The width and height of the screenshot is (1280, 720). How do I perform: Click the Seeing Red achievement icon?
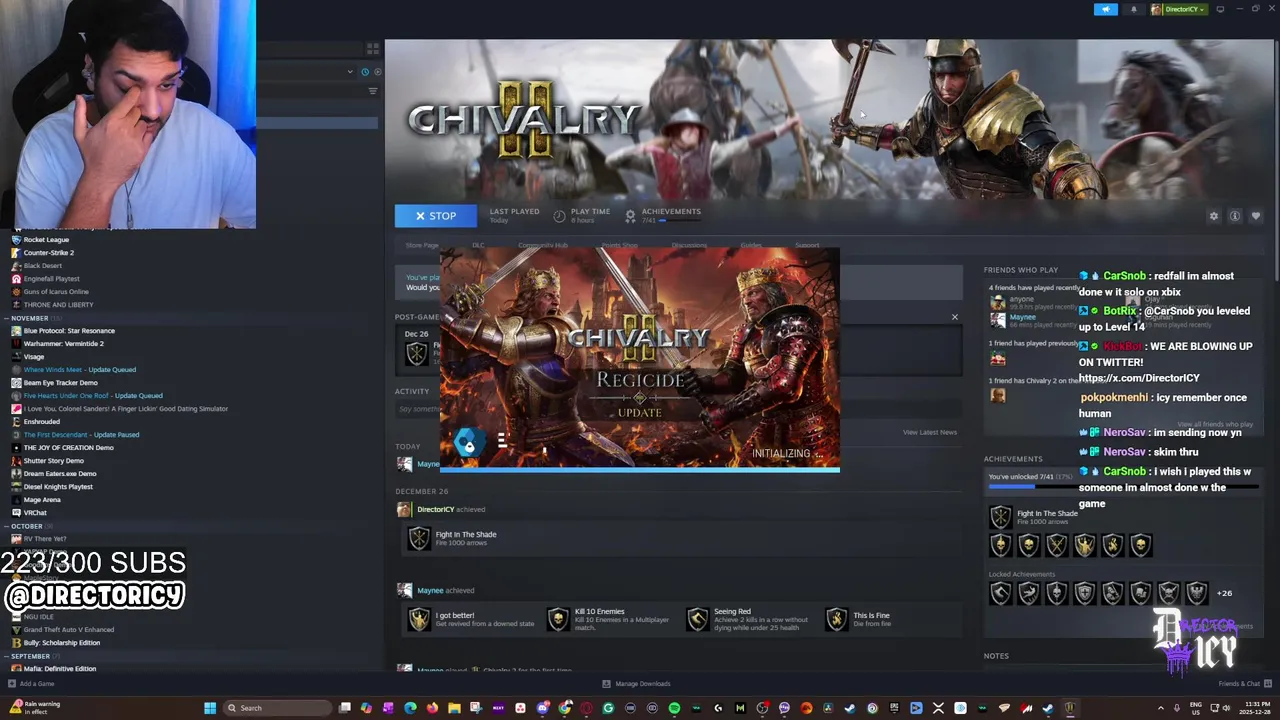tap(697, 619)
